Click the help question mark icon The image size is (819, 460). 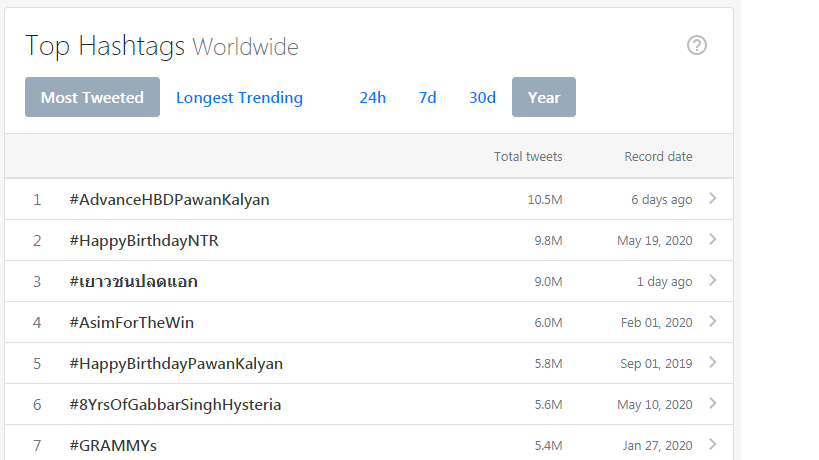coord(697,45)
